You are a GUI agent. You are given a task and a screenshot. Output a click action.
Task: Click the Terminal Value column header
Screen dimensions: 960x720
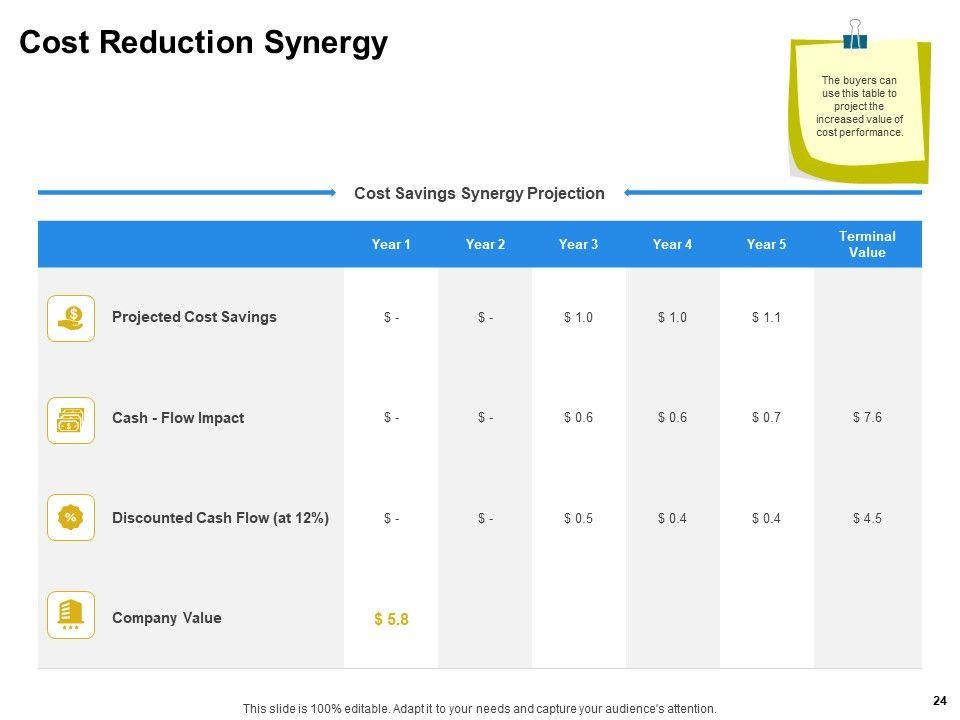point(867,244)
